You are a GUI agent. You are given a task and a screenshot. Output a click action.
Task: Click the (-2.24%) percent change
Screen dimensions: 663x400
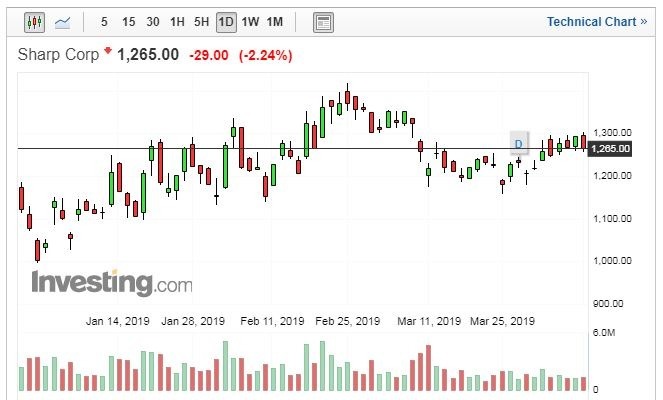(x=266, y=55)
